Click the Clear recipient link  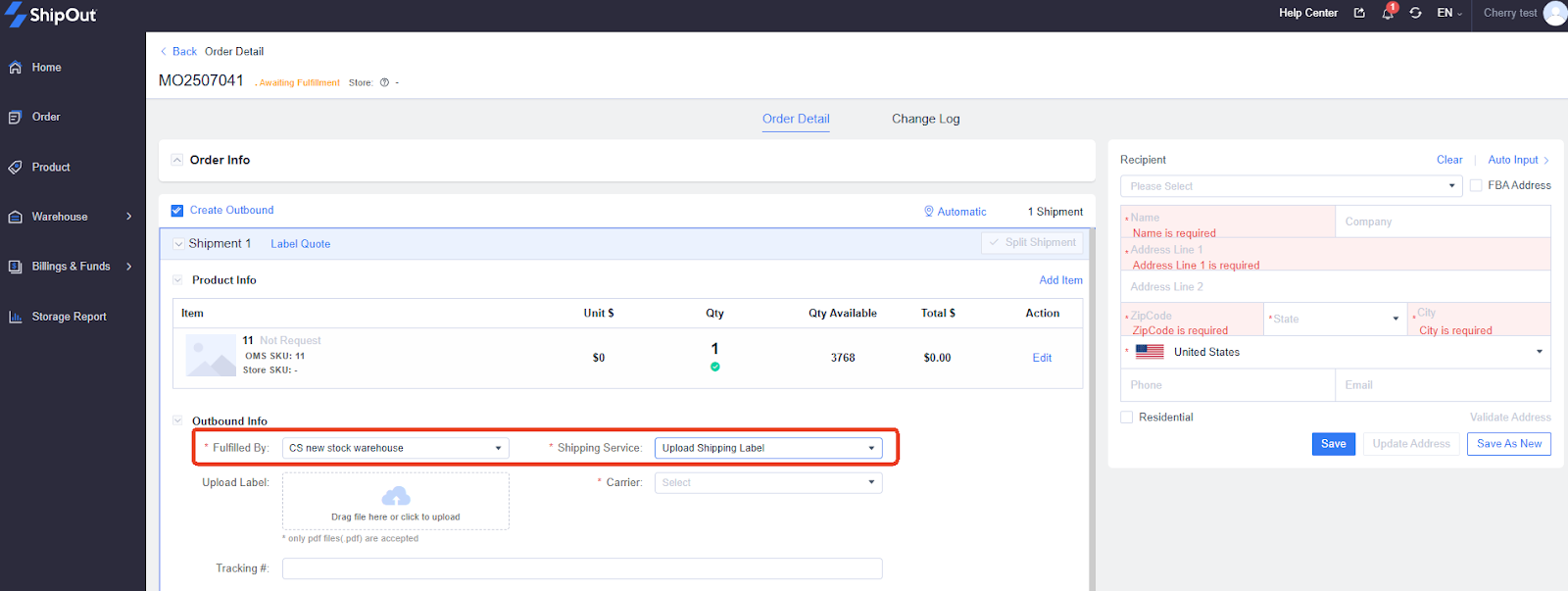(1449, 160)
